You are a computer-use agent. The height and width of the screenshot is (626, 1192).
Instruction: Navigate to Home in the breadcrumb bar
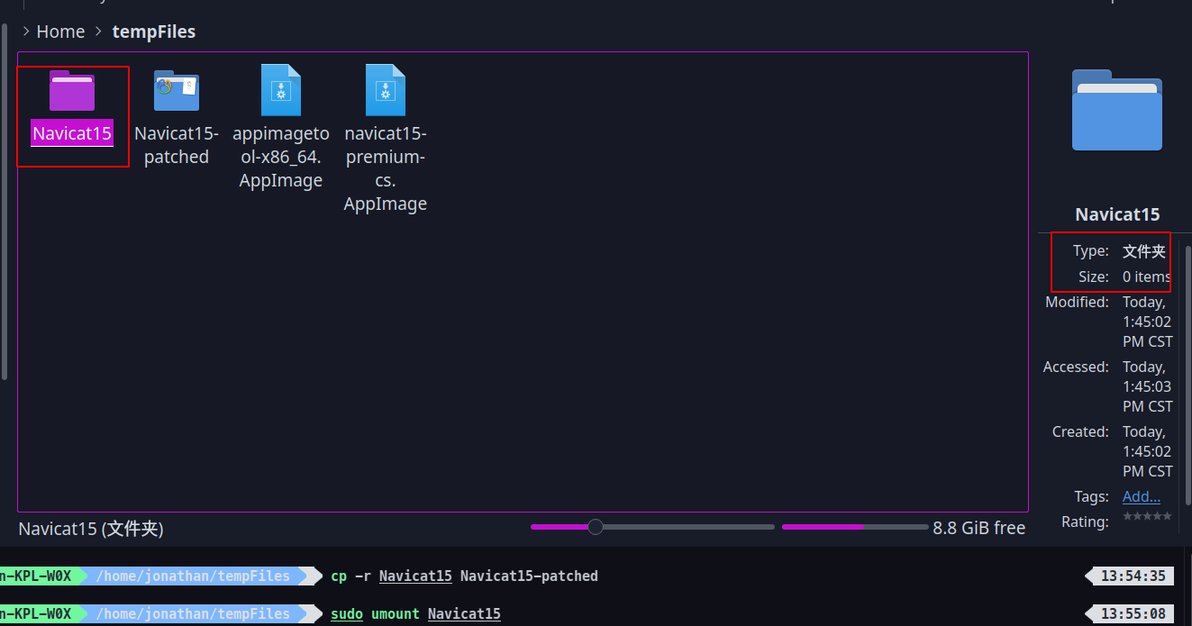point(61,31)
